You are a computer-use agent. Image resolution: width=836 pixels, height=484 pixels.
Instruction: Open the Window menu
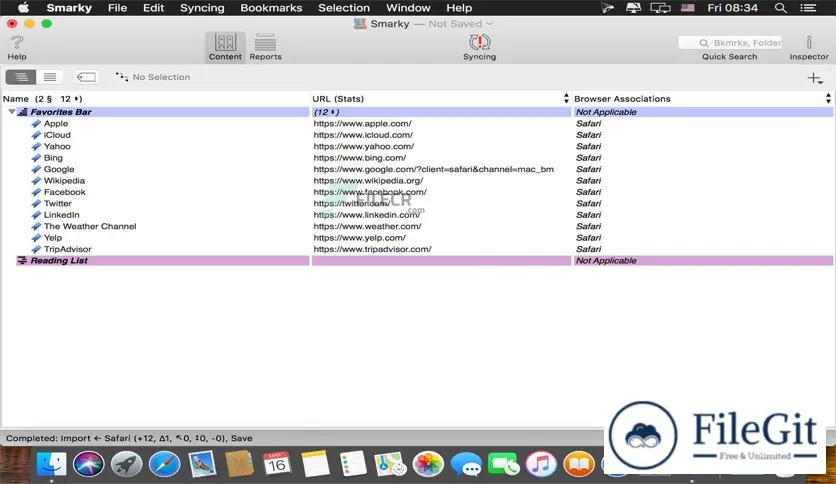pos(408,8)
